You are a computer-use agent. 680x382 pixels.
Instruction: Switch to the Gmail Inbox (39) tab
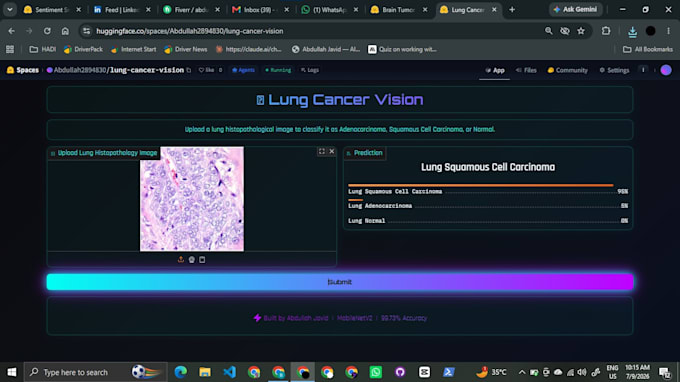tap(255, 10)
